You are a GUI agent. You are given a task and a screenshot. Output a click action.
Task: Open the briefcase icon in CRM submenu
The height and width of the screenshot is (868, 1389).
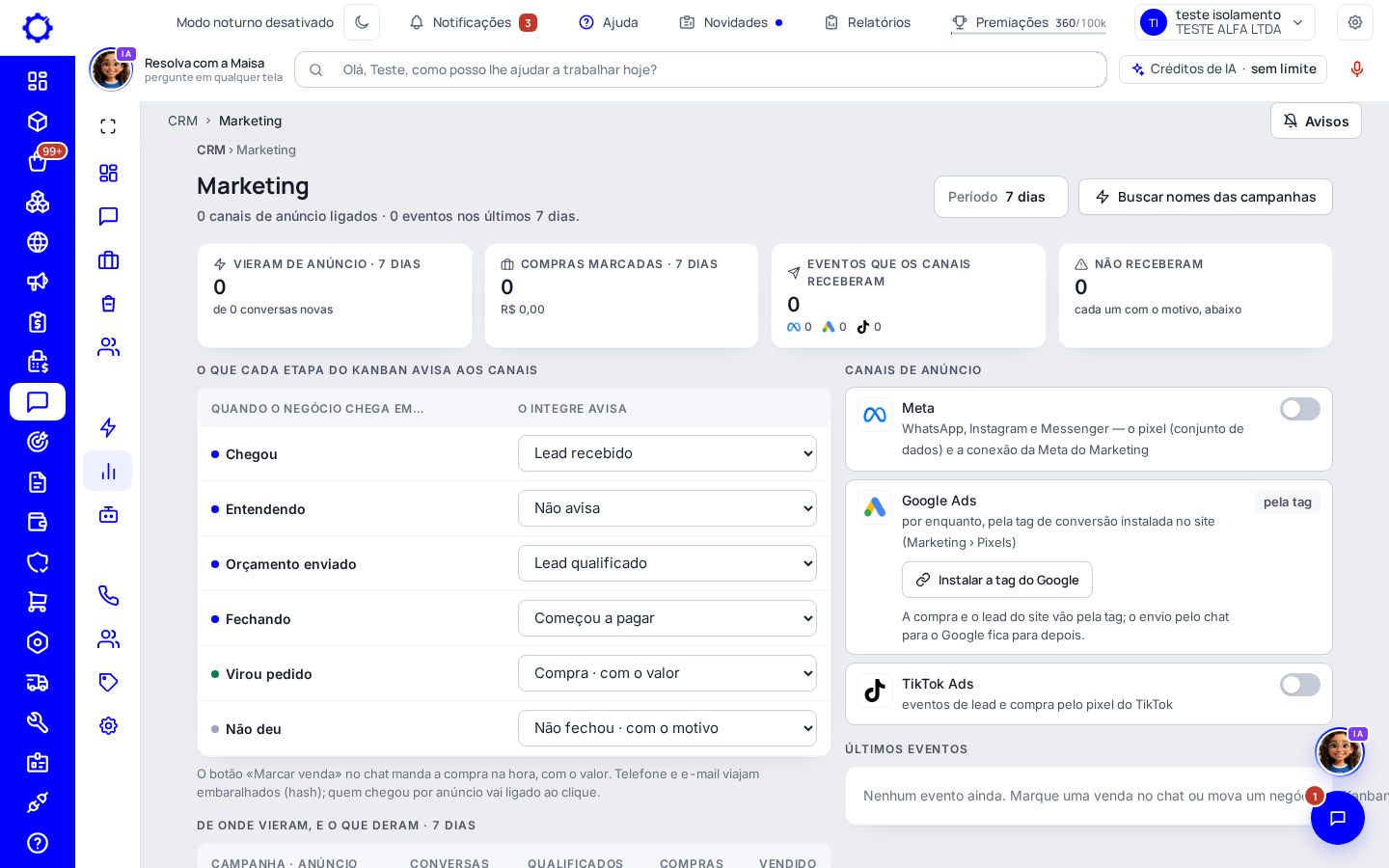[x=108, y=259]
